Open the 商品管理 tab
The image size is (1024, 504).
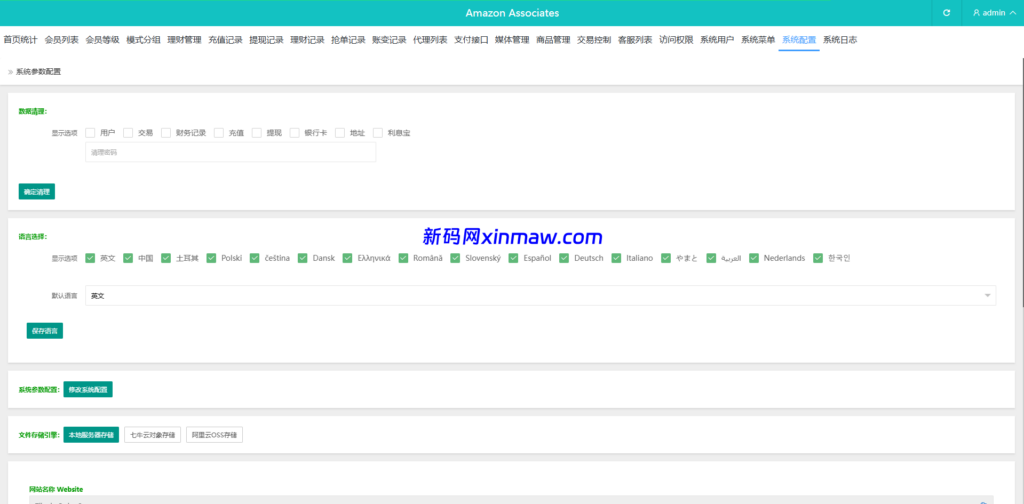[x=553, y=40]
